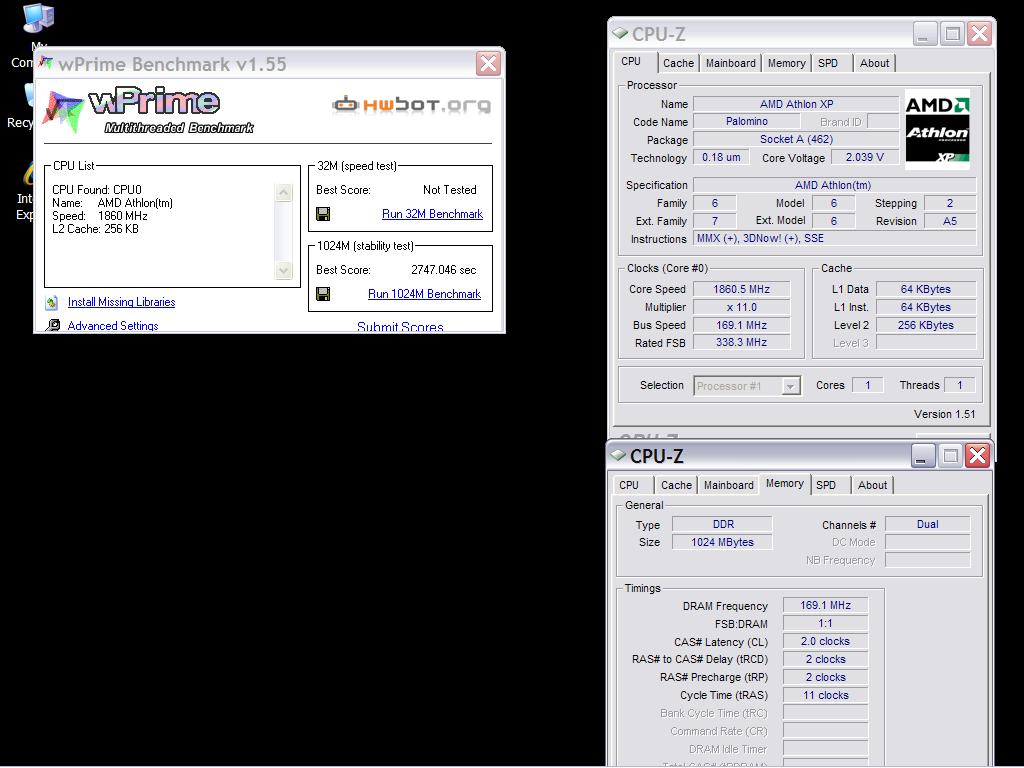Click the save icon beside Run 32M Benchmark
This screenshot has height=768, width=1024.
coord(323,214)
